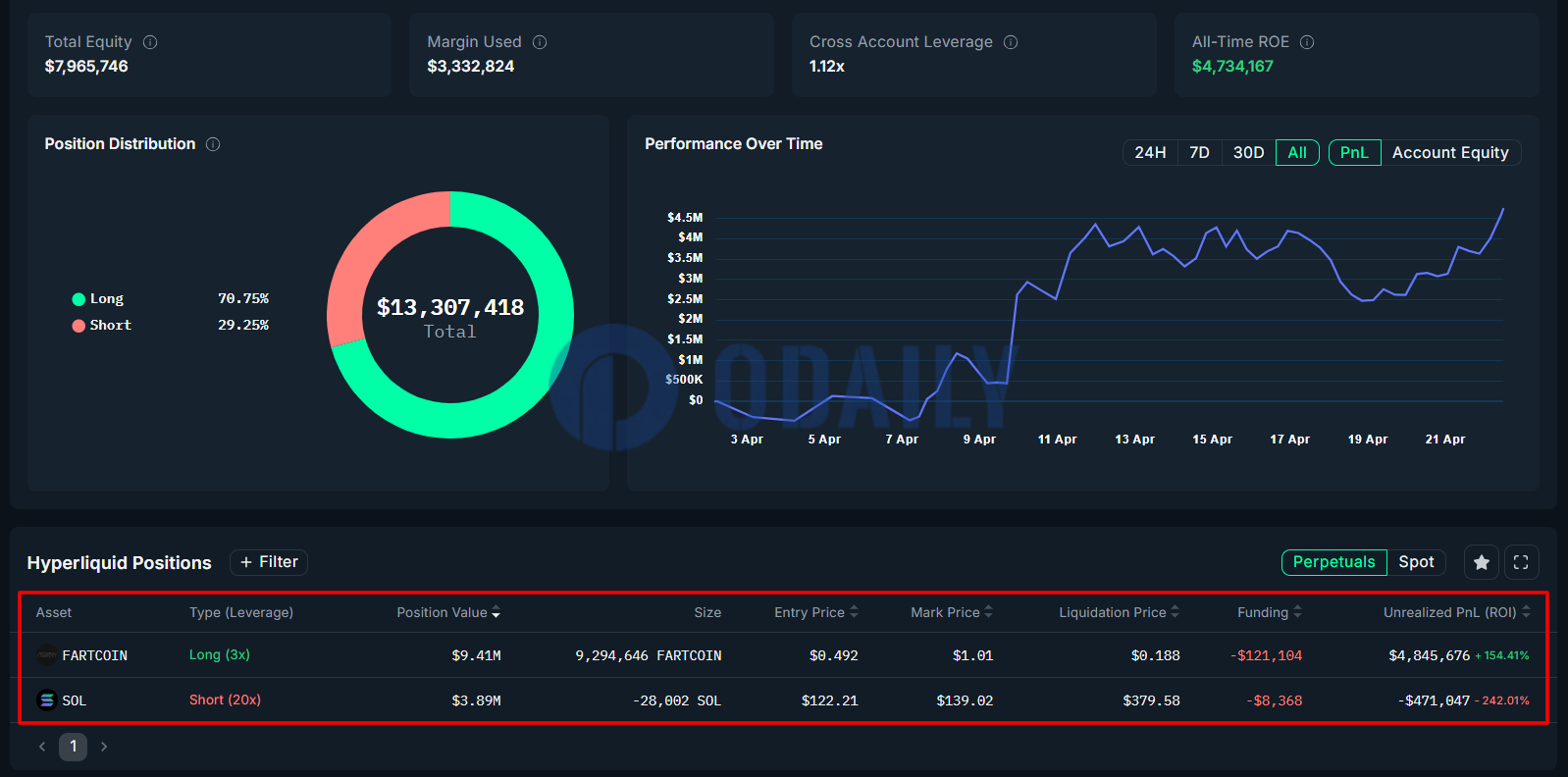Click the 29.25% short percentage

(243, 325)
